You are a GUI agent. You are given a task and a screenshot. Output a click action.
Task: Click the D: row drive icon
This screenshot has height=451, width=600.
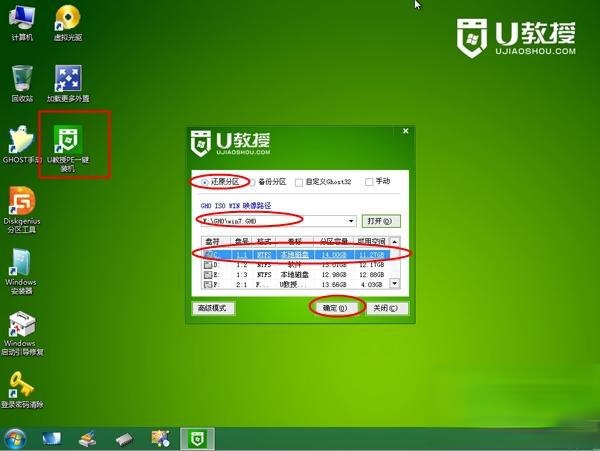pos(207,265)
